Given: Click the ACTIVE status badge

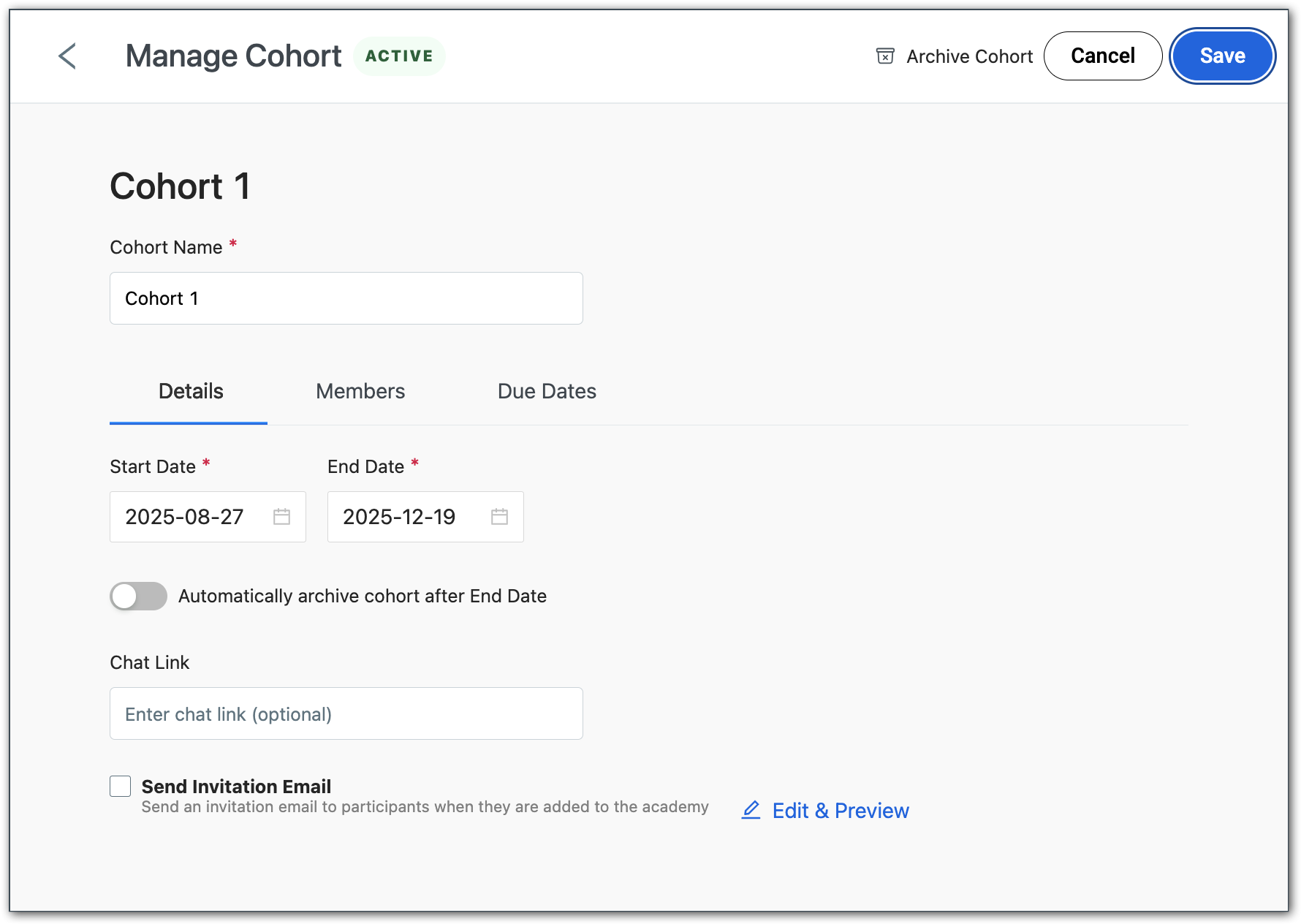Looking at the screenshot, I should (x=399, y=55).
